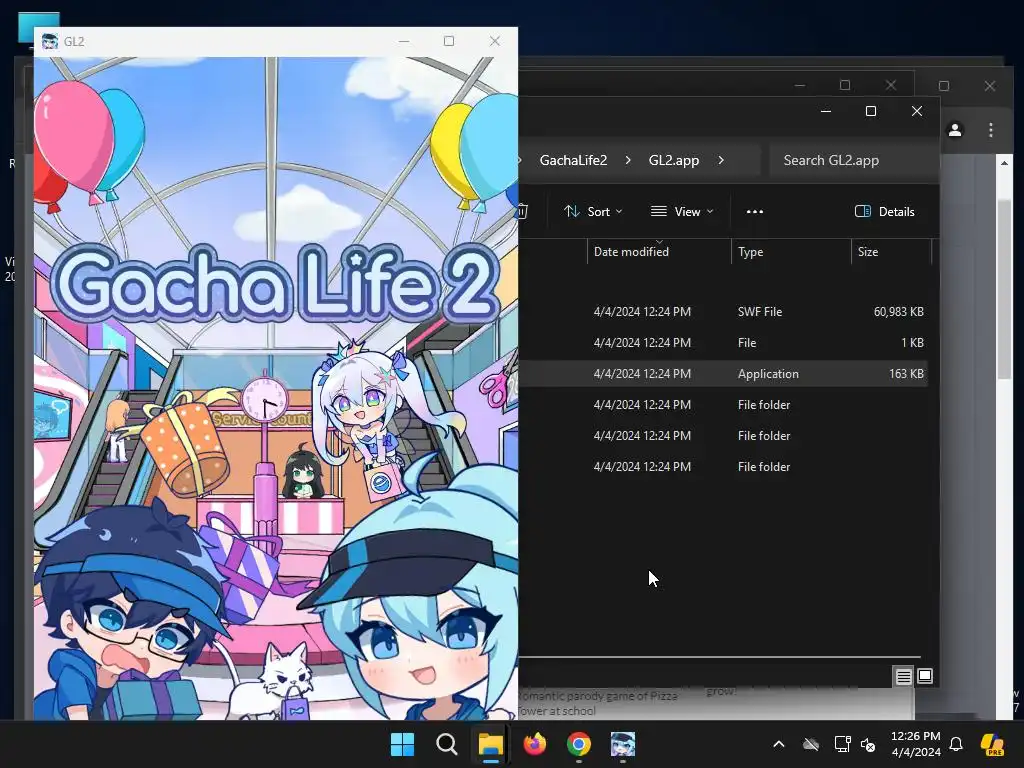Open the See more options ellipsis menu
Image resolution: width=1024 pixels, height=768 pixels.
click(x=755, y=212)
